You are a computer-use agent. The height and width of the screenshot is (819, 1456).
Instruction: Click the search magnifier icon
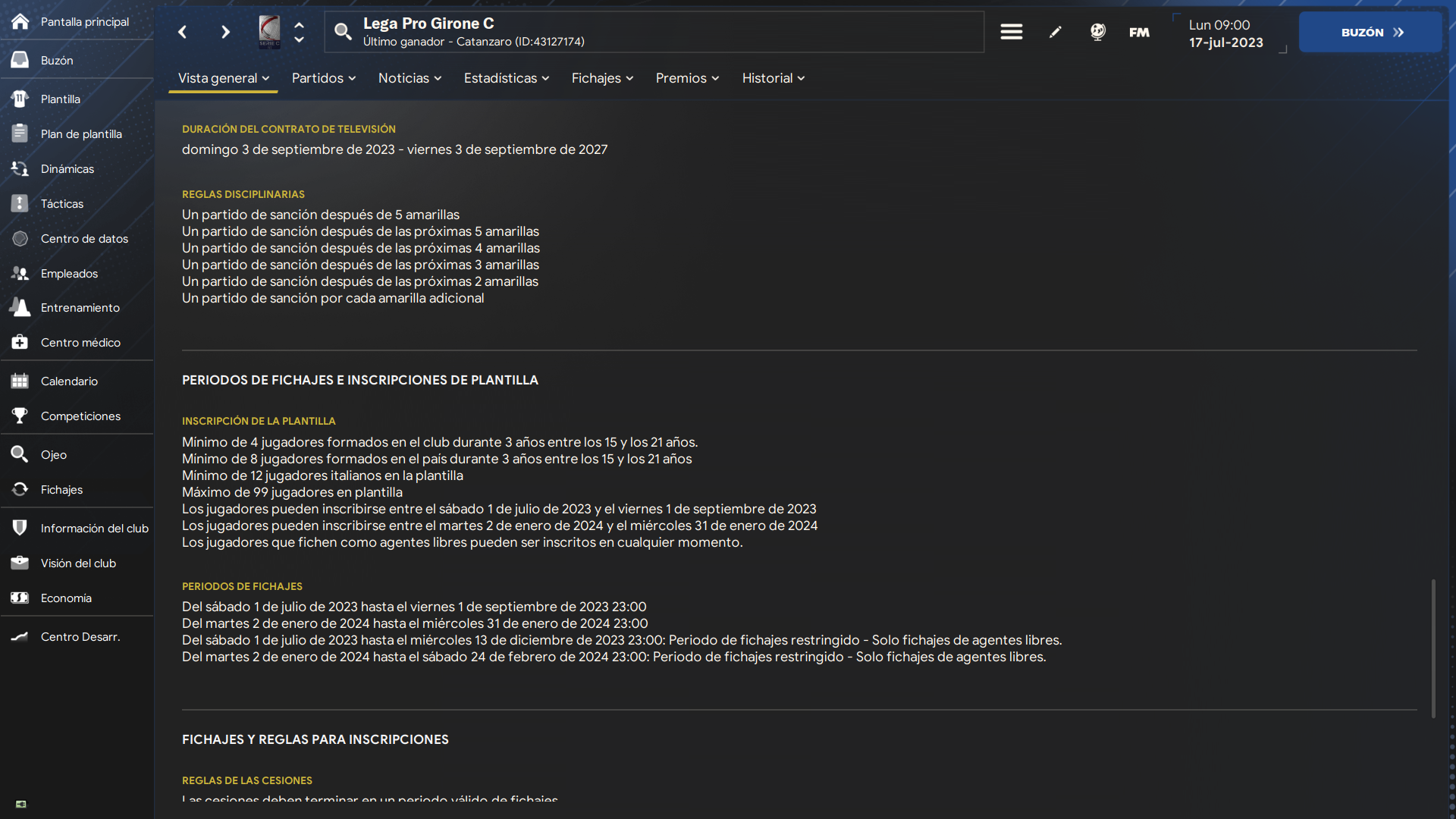tap(343, 32)
